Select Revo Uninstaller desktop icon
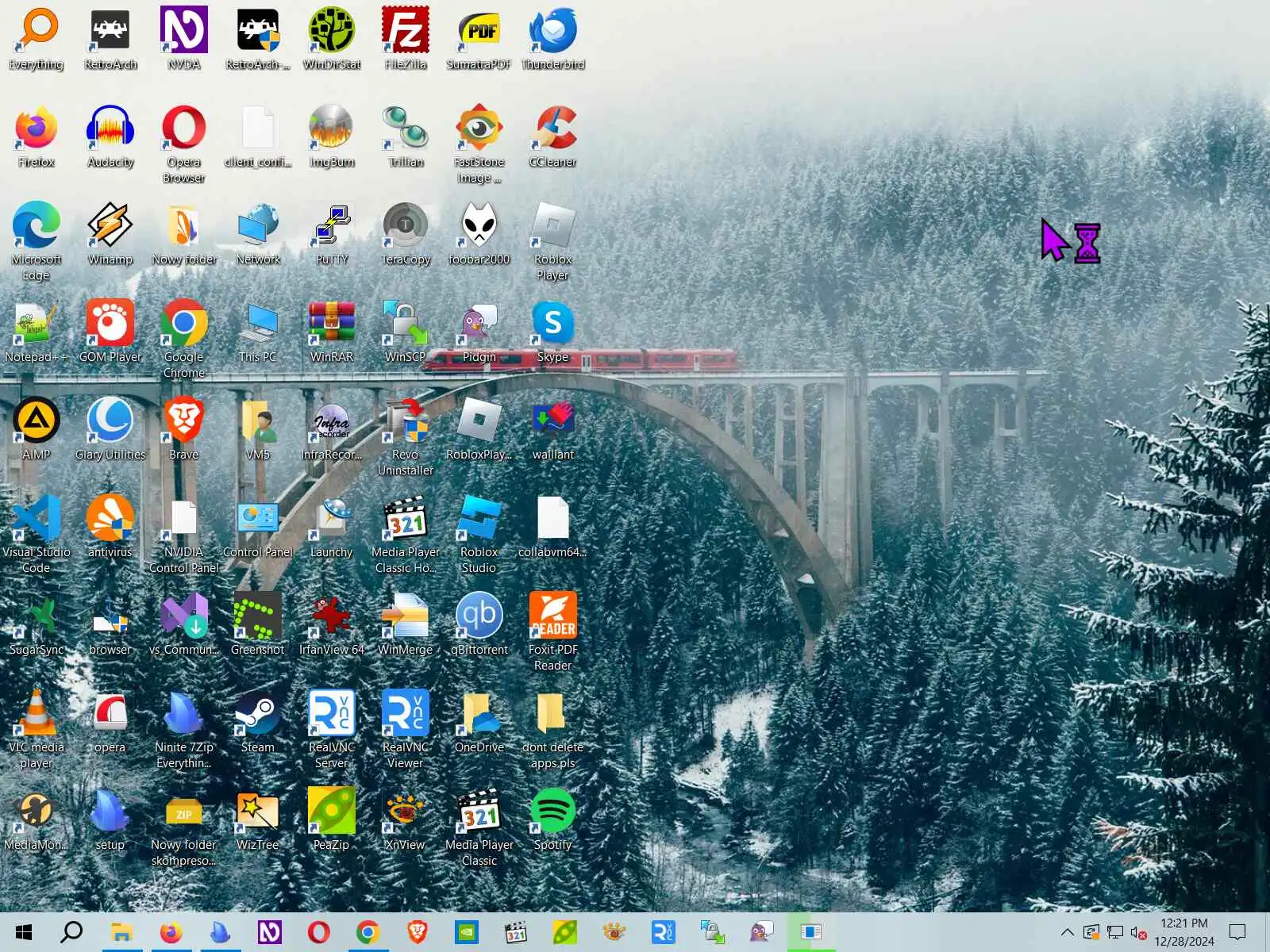 click(x=406, y=436)
